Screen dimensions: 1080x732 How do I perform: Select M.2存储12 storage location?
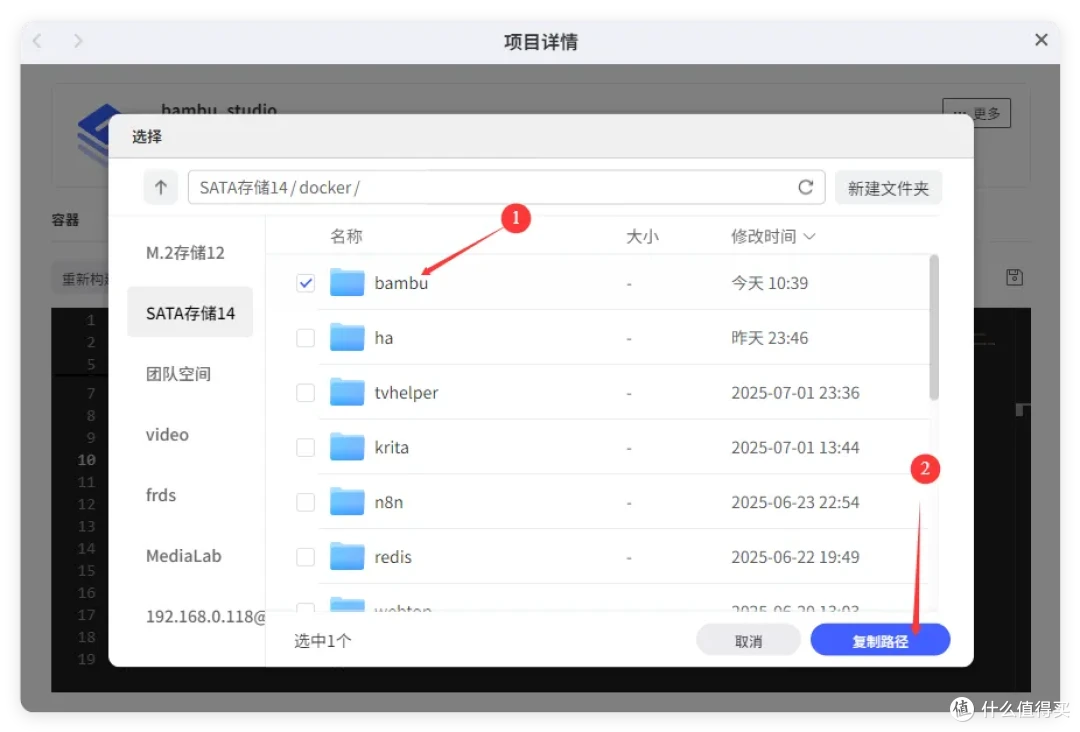[185, 253]
